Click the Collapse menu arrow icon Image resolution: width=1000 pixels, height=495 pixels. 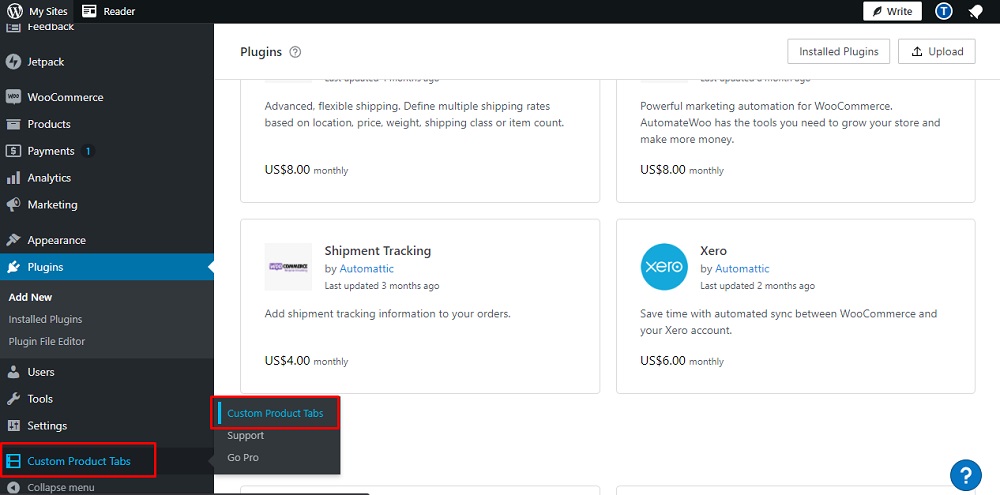(x=13, y=488)
